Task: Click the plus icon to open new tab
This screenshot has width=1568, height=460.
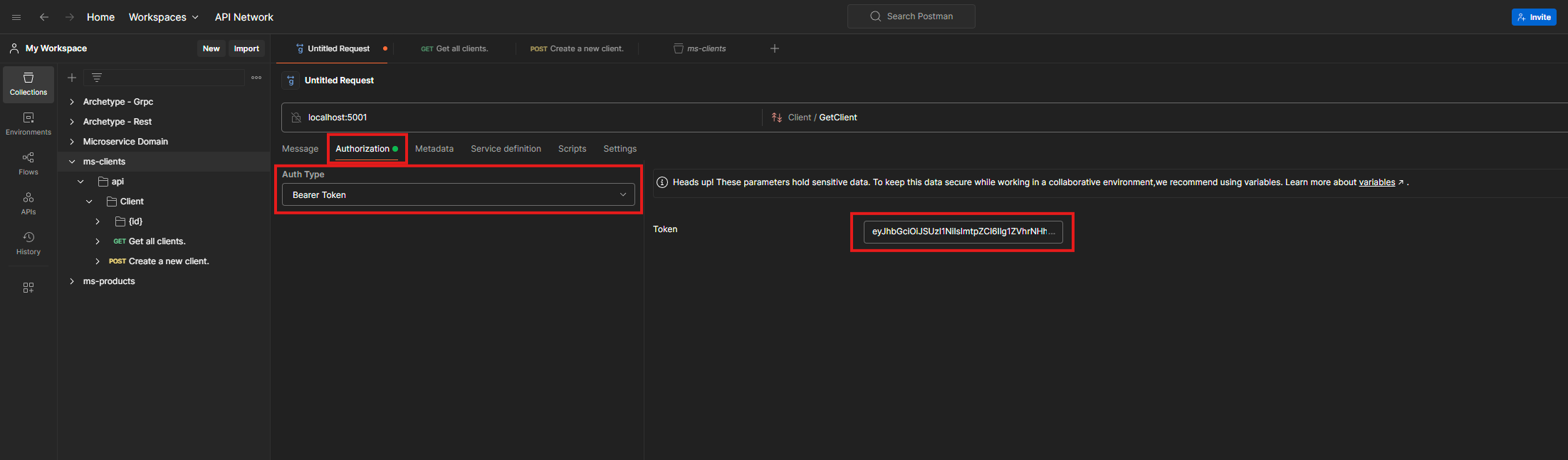Action: [x=775, y=48]
